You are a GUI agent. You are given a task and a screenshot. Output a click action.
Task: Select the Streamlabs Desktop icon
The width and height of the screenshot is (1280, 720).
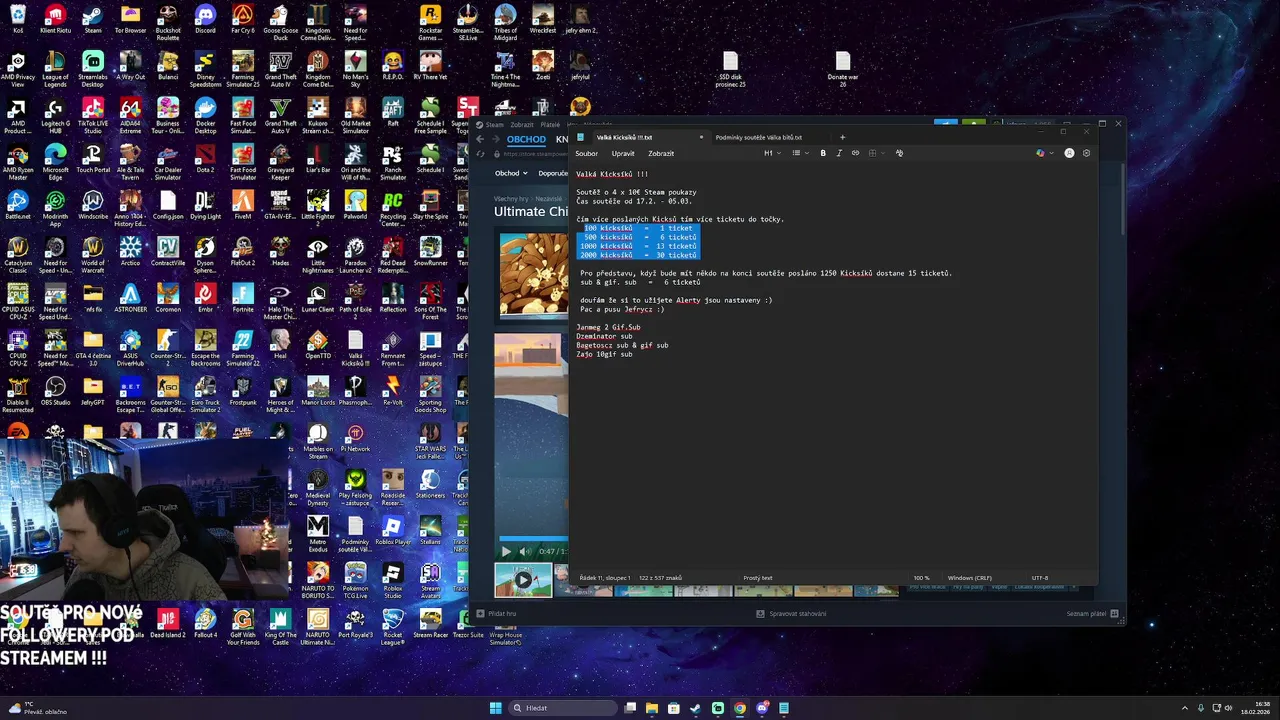click(93, 68)
